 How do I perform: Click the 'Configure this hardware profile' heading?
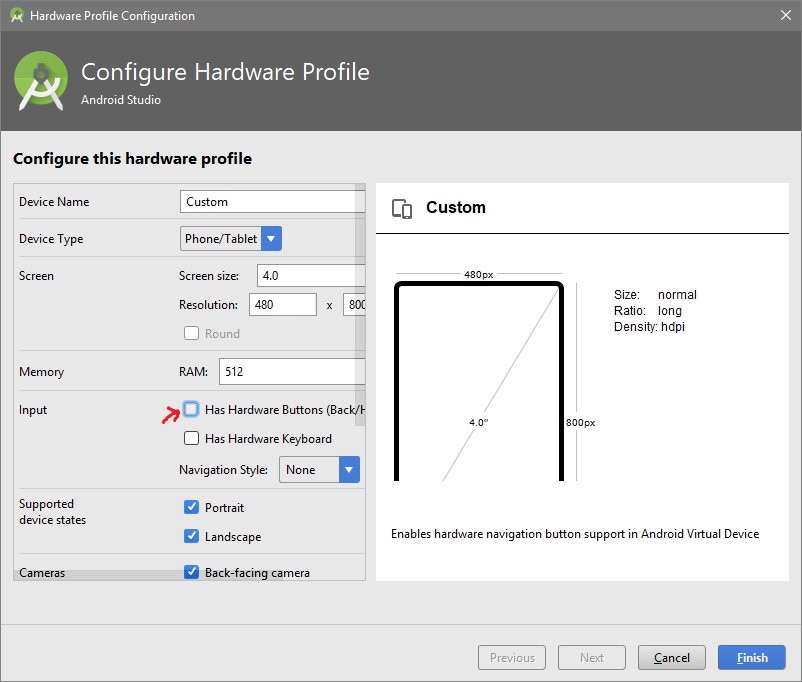[x=132, y=159]
